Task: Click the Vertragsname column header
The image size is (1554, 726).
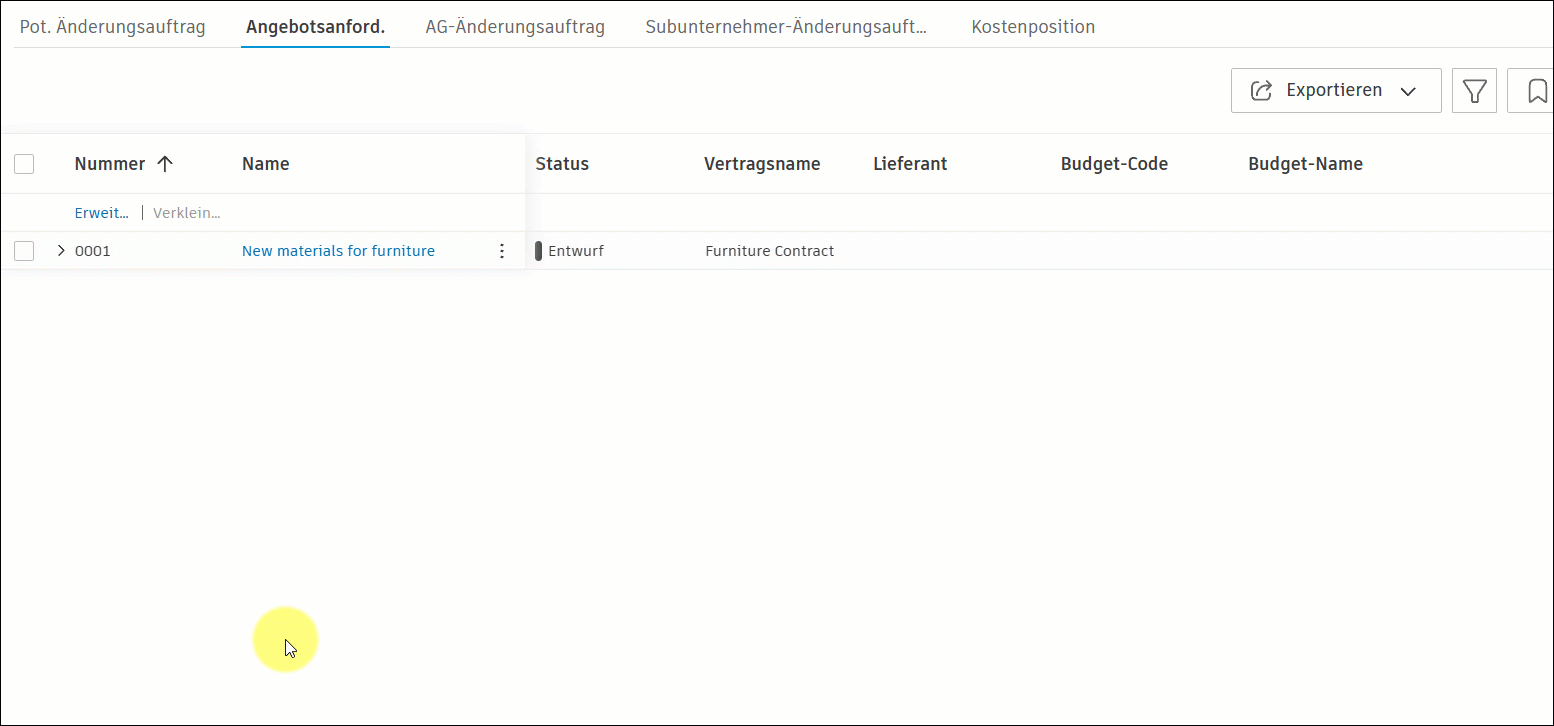Action: [x=762, y=163]
